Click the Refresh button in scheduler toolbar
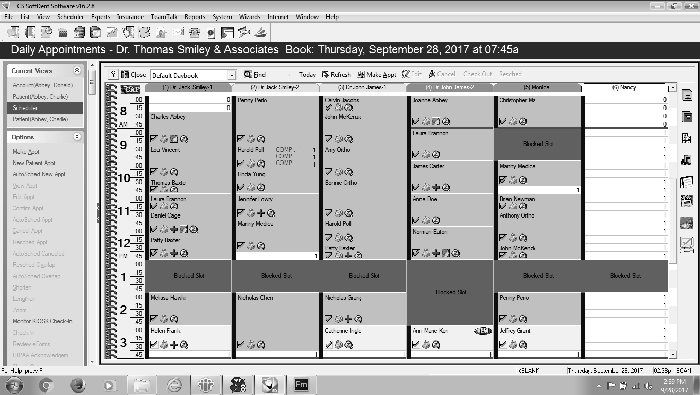 [x=337, y=75]
